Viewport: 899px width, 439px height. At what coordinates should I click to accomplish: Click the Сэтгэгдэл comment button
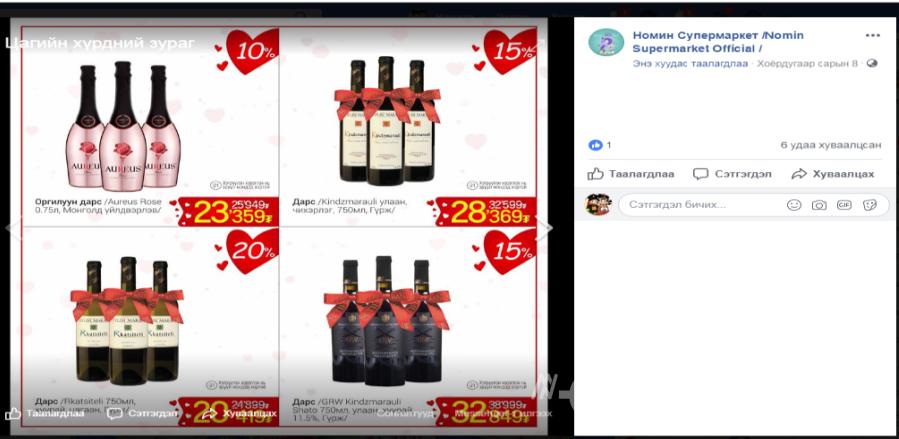732,174
